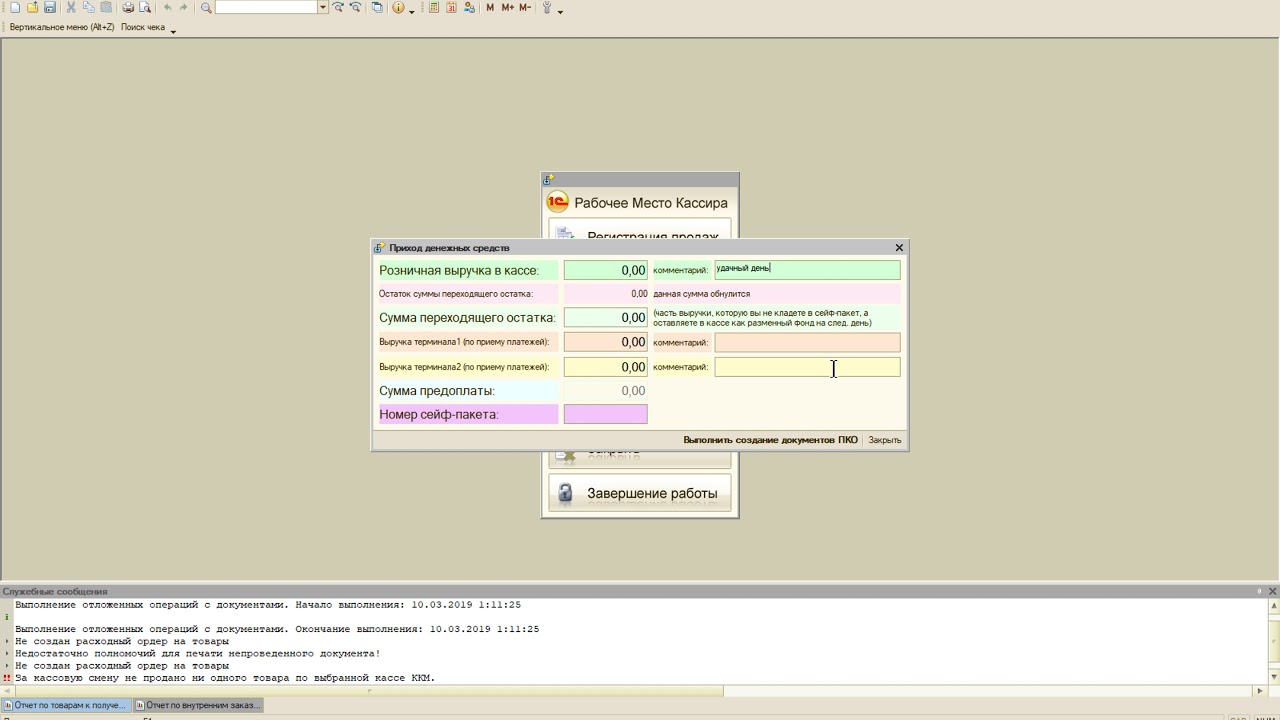Click the Save diskette icon

(x=49, y=7)
